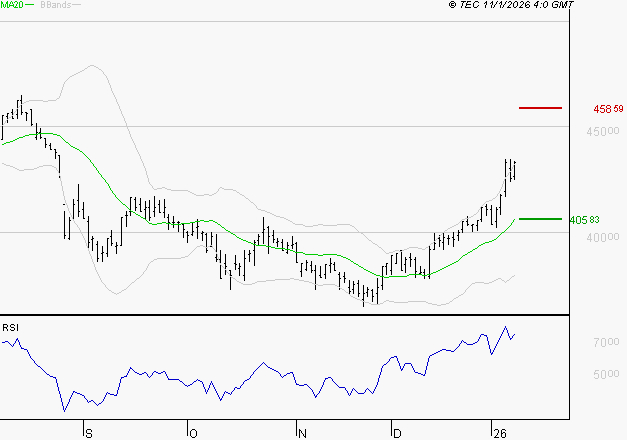
Task: Click the BBands legend label
Action: tap(56, 5)
